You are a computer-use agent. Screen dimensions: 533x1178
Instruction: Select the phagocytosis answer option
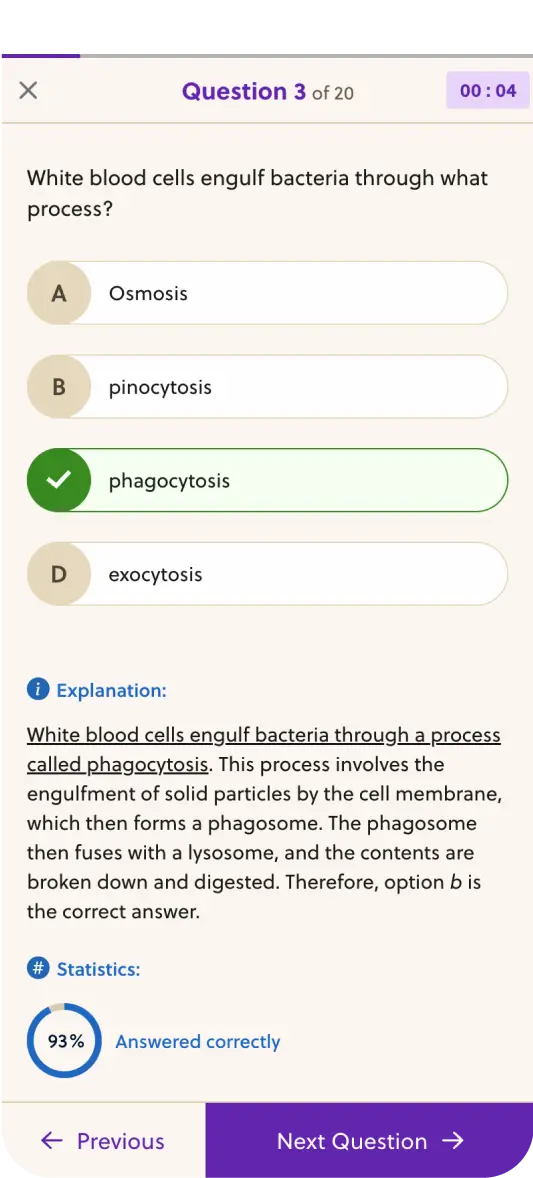pyautogui.click(x=268, y=481)
